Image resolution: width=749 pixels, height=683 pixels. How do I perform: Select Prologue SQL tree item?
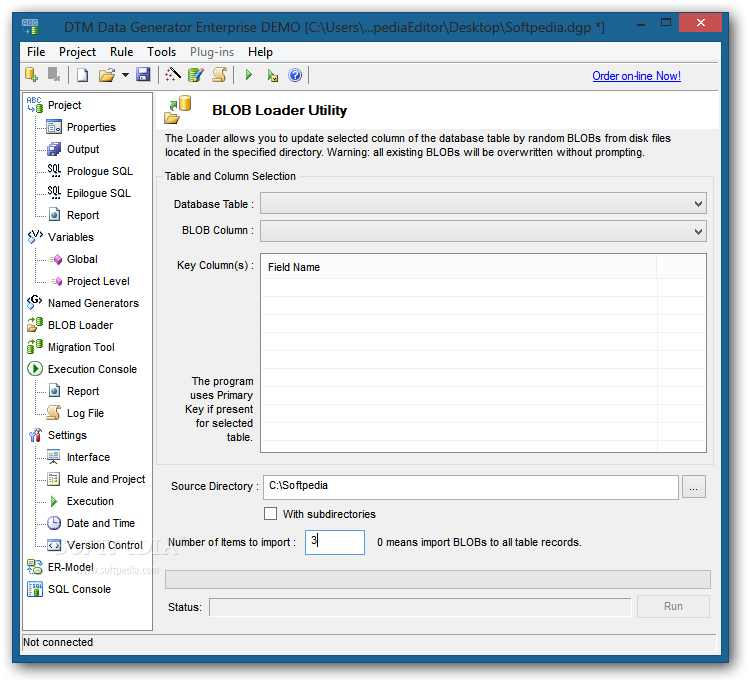pos(100,171)
